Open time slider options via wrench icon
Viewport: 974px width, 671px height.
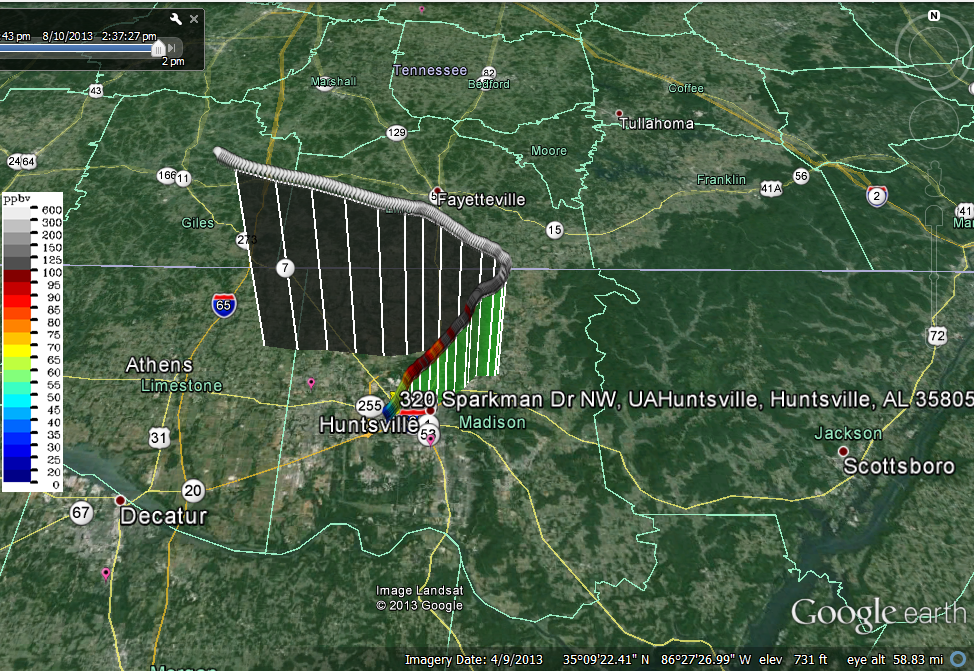[x=176, y=19]
